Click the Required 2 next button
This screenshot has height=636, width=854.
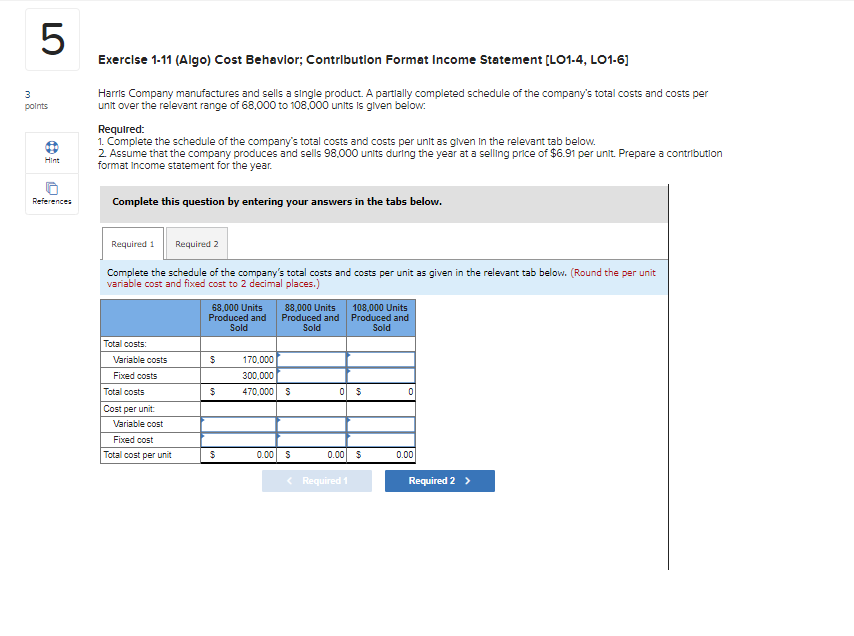click(439, 481)
